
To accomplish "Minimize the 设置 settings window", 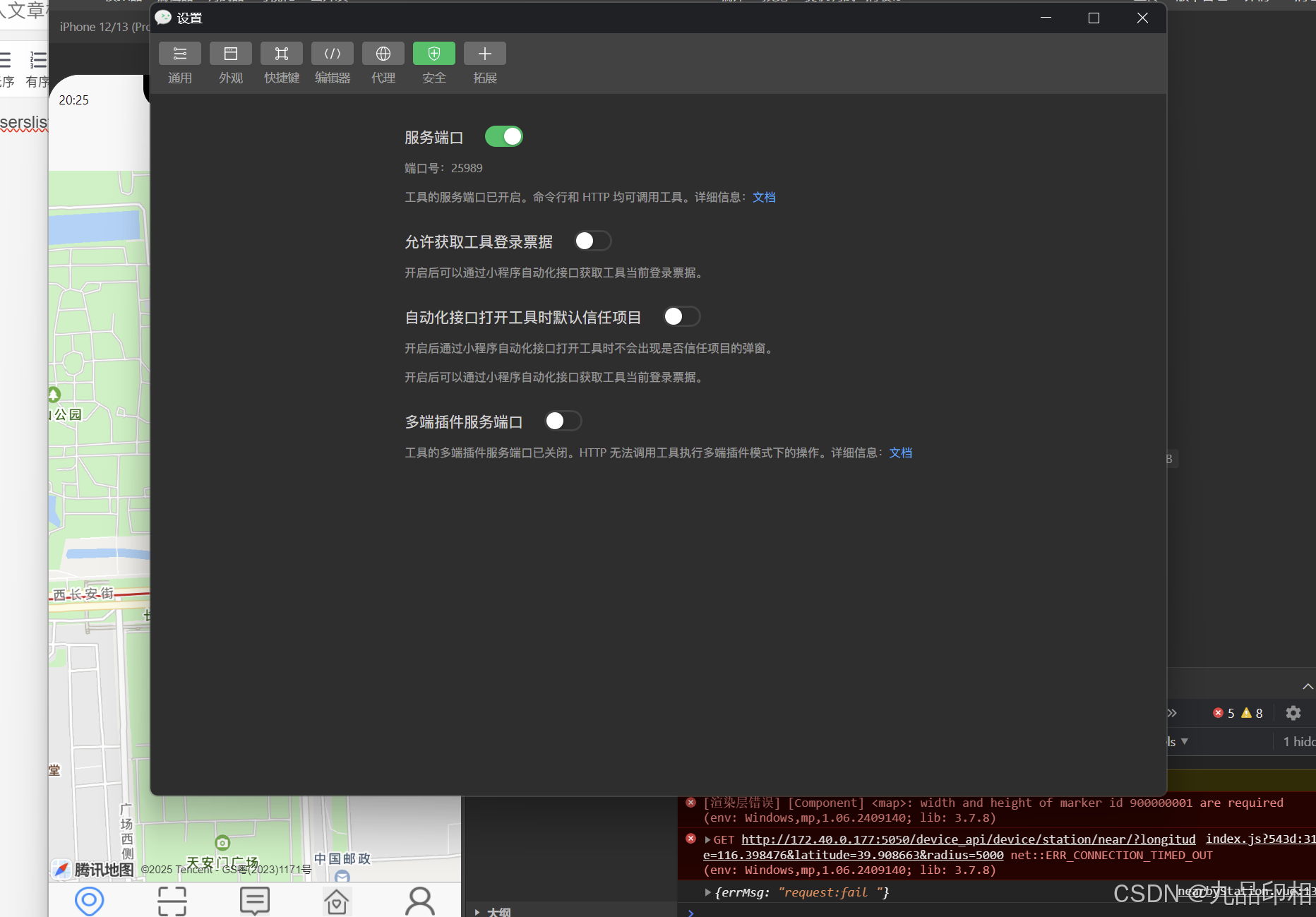I will pyautogui.click(x=1046, y=18).
